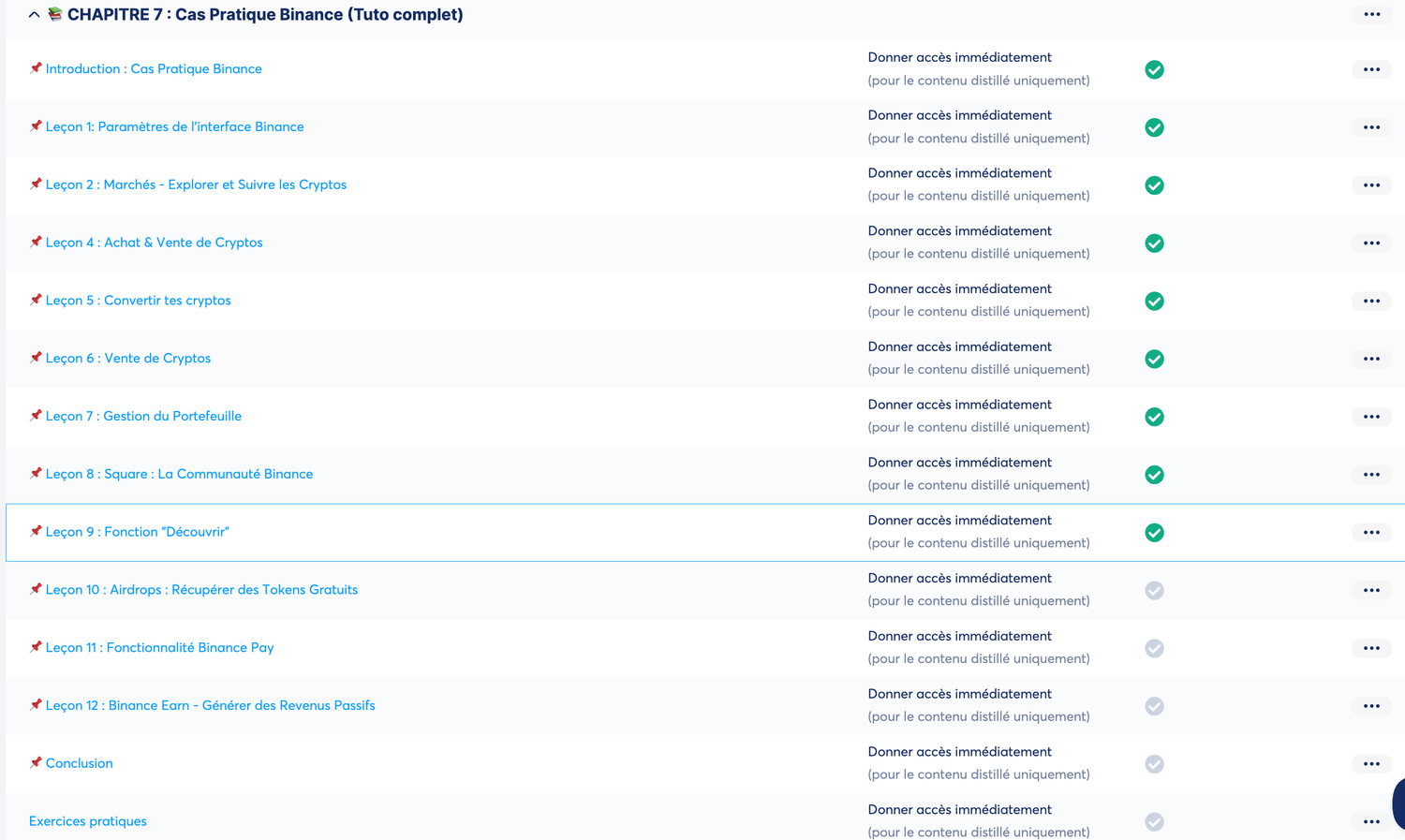Open three-dot menu for Leçon 5 row
This screenshot has height=840, width=1405.
(1371, 302)
